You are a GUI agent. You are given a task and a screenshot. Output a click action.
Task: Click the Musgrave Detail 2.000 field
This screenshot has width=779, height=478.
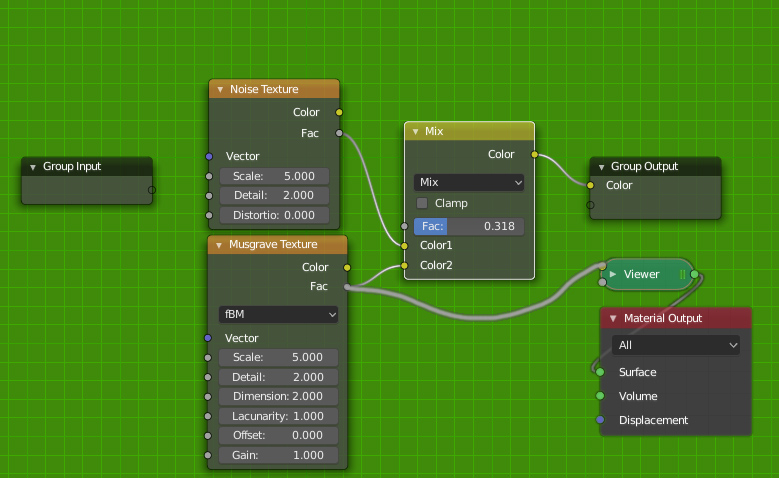point(278,377)
